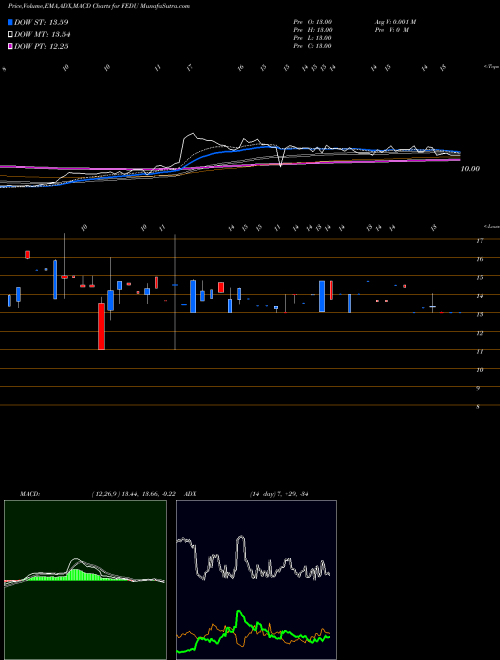Click the MACD values (12,26,9) 13.44, 13.66, -0.22
This screenshot has width=500, height=660.
pyautogui.click(x=136, y=494)
